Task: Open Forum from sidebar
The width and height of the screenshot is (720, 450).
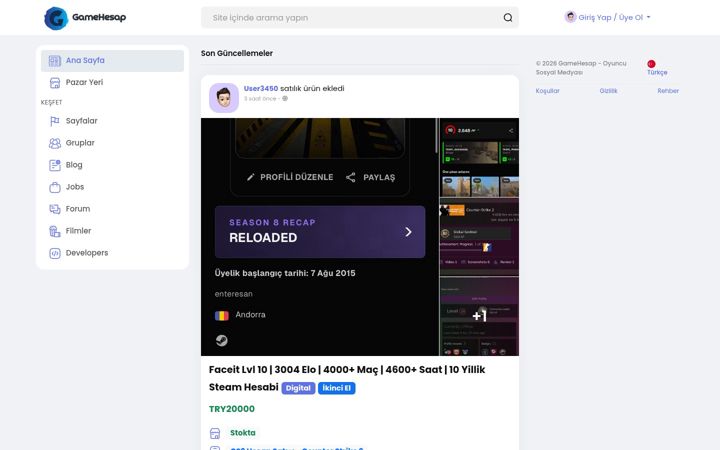Action: pyautogui.click(x=112, y=209)
